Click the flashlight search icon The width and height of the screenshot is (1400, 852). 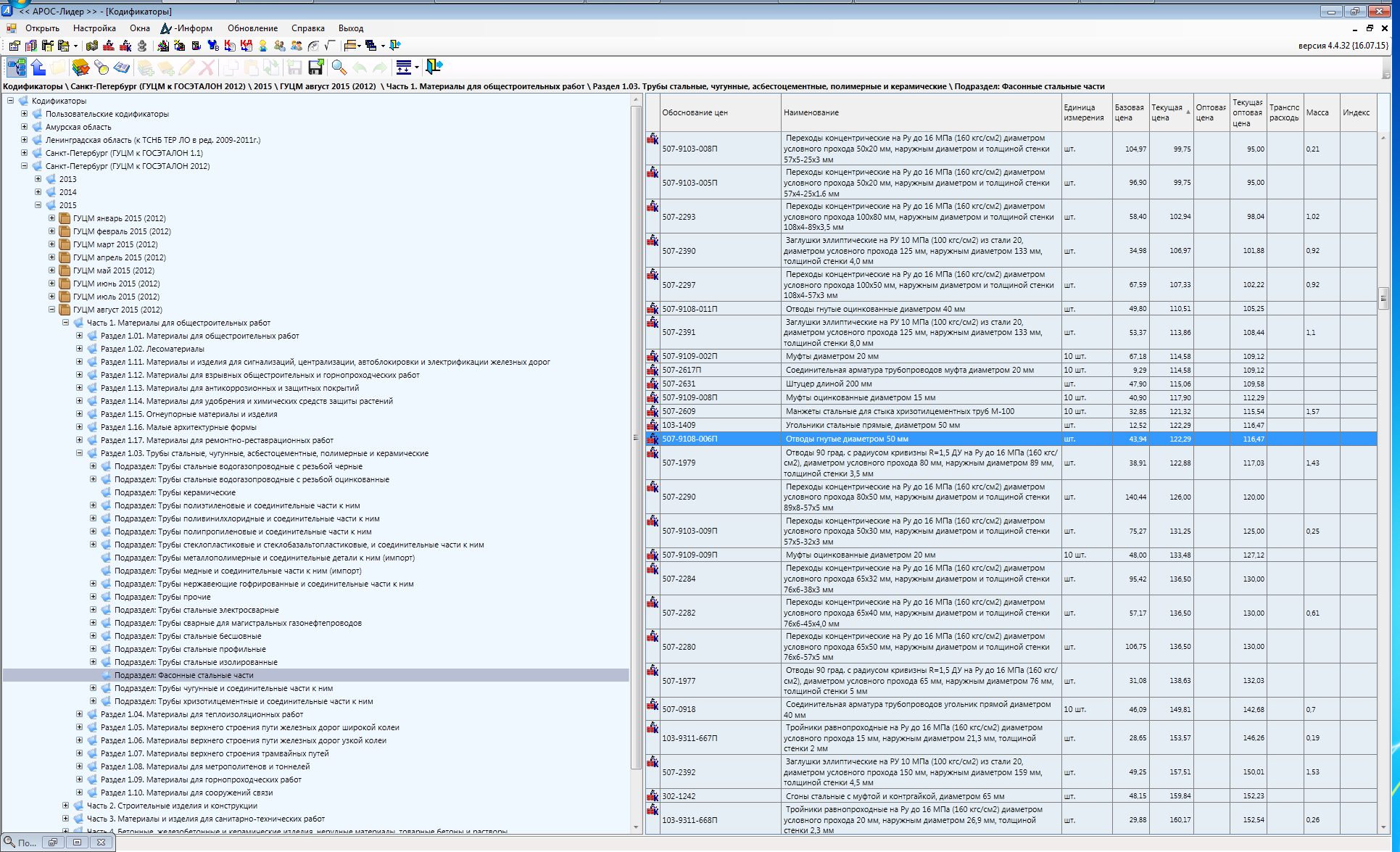101,67
